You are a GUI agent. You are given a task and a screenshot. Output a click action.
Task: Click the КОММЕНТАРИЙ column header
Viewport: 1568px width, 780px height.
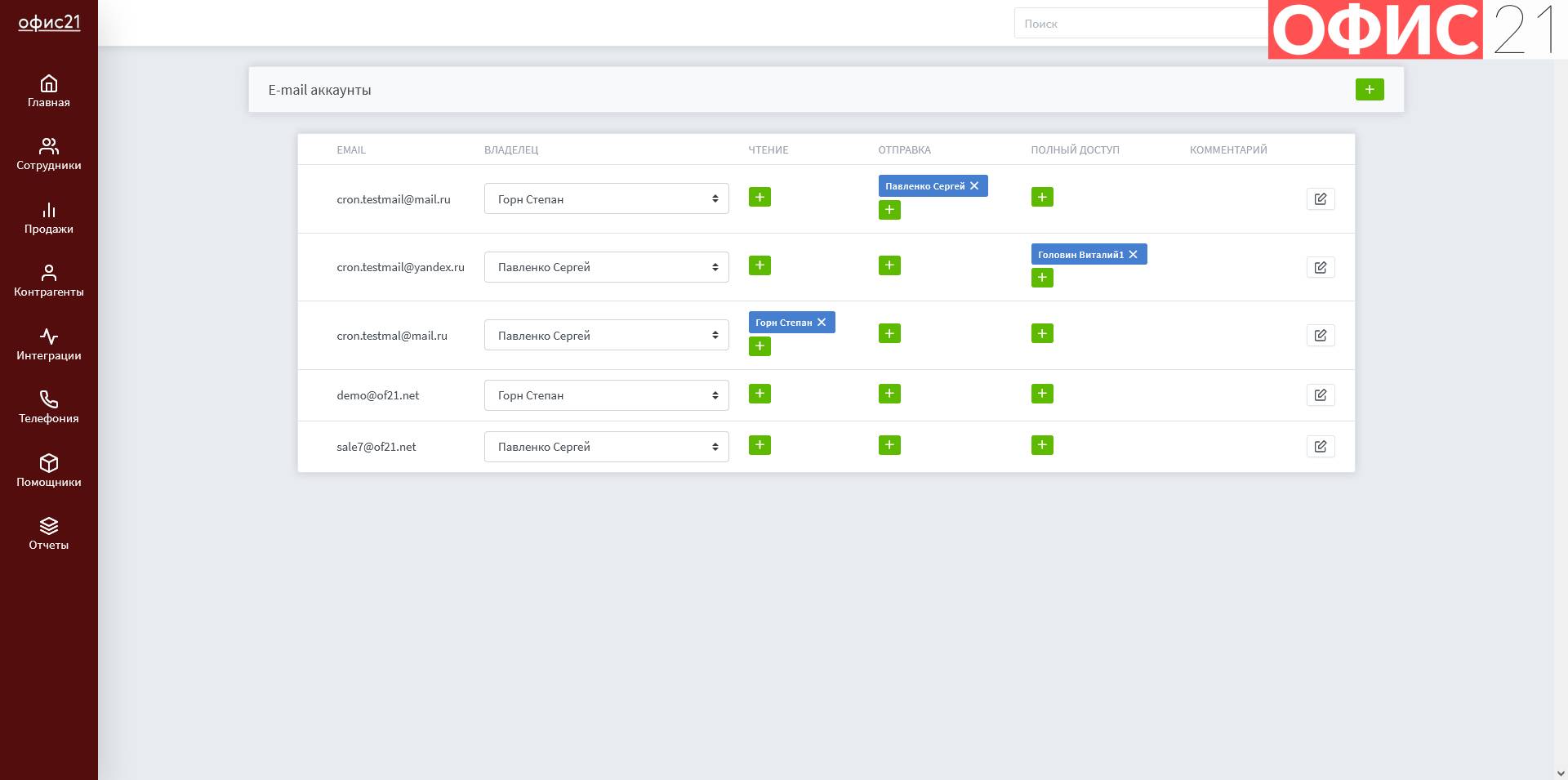(x=1228, y=150)
